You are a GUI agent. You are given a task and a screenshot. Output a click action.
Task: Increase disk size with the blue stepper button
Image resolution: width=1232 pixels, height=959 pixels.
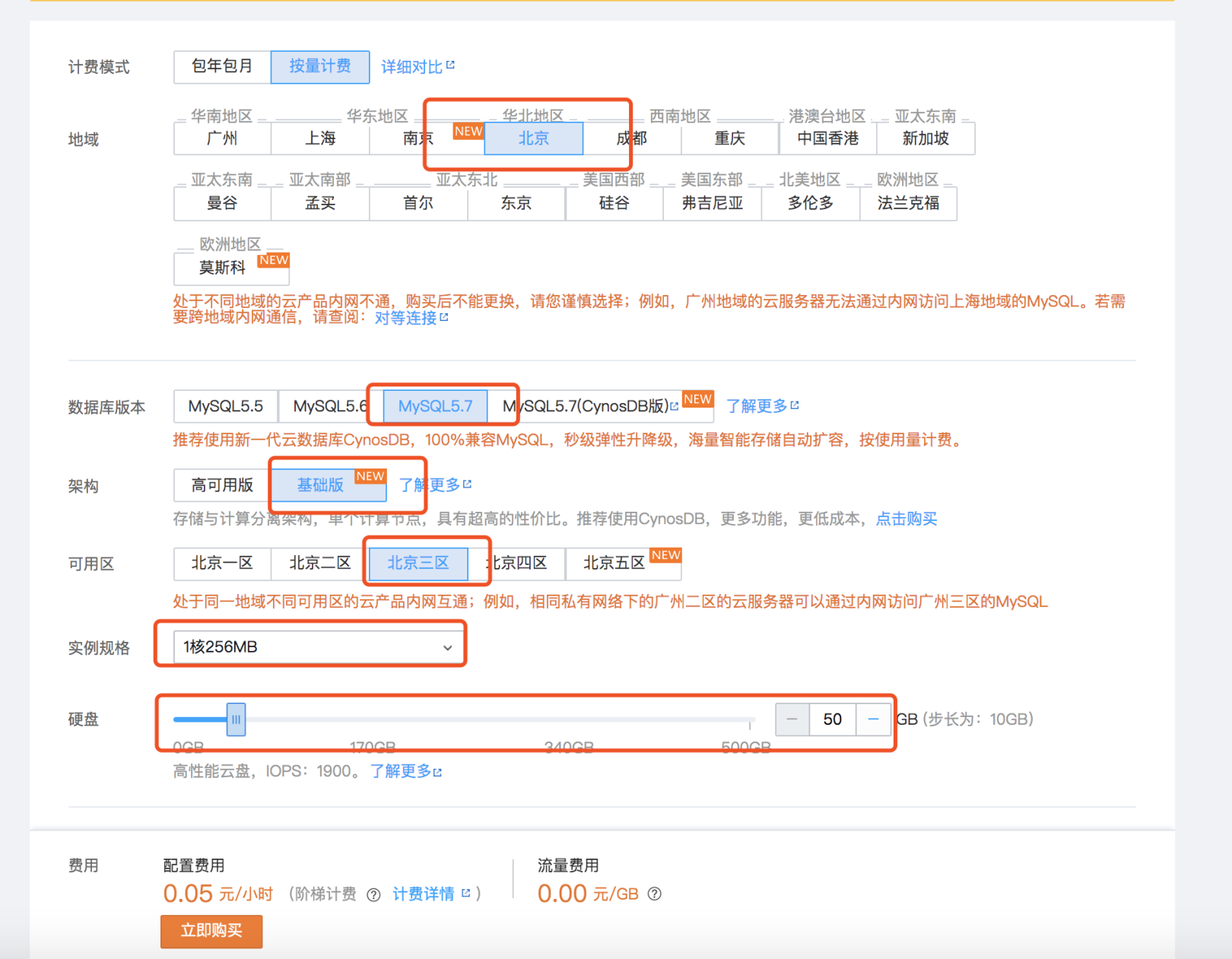[x=873, y=719]
